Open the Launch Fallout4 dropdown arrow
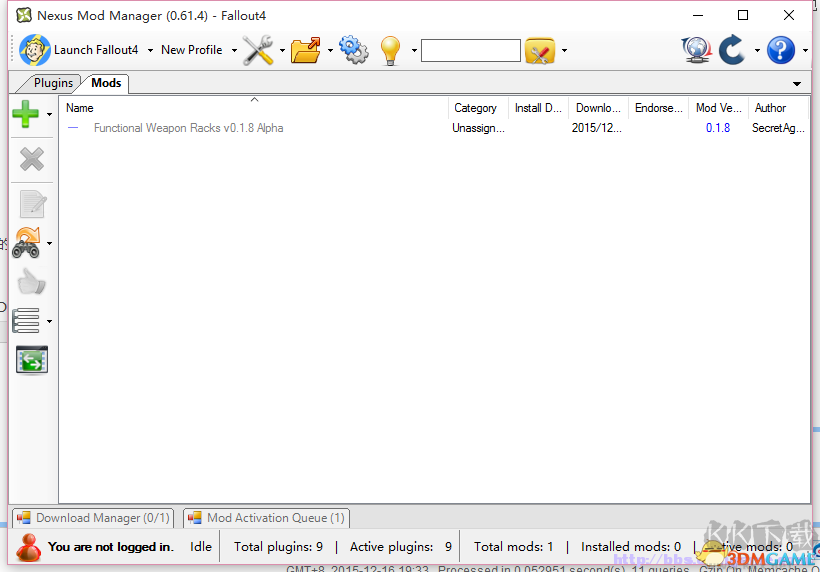The height and width of the screenshot is (572, 820). coord(150,51)
